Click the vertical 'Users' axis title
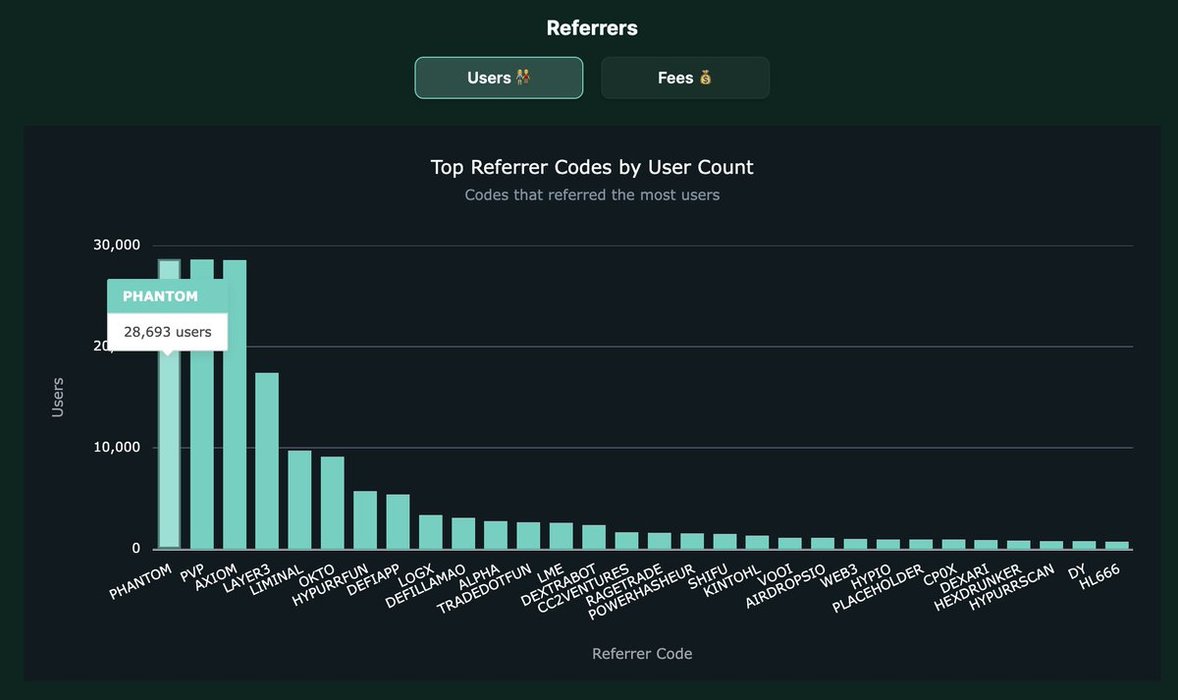 57,397
